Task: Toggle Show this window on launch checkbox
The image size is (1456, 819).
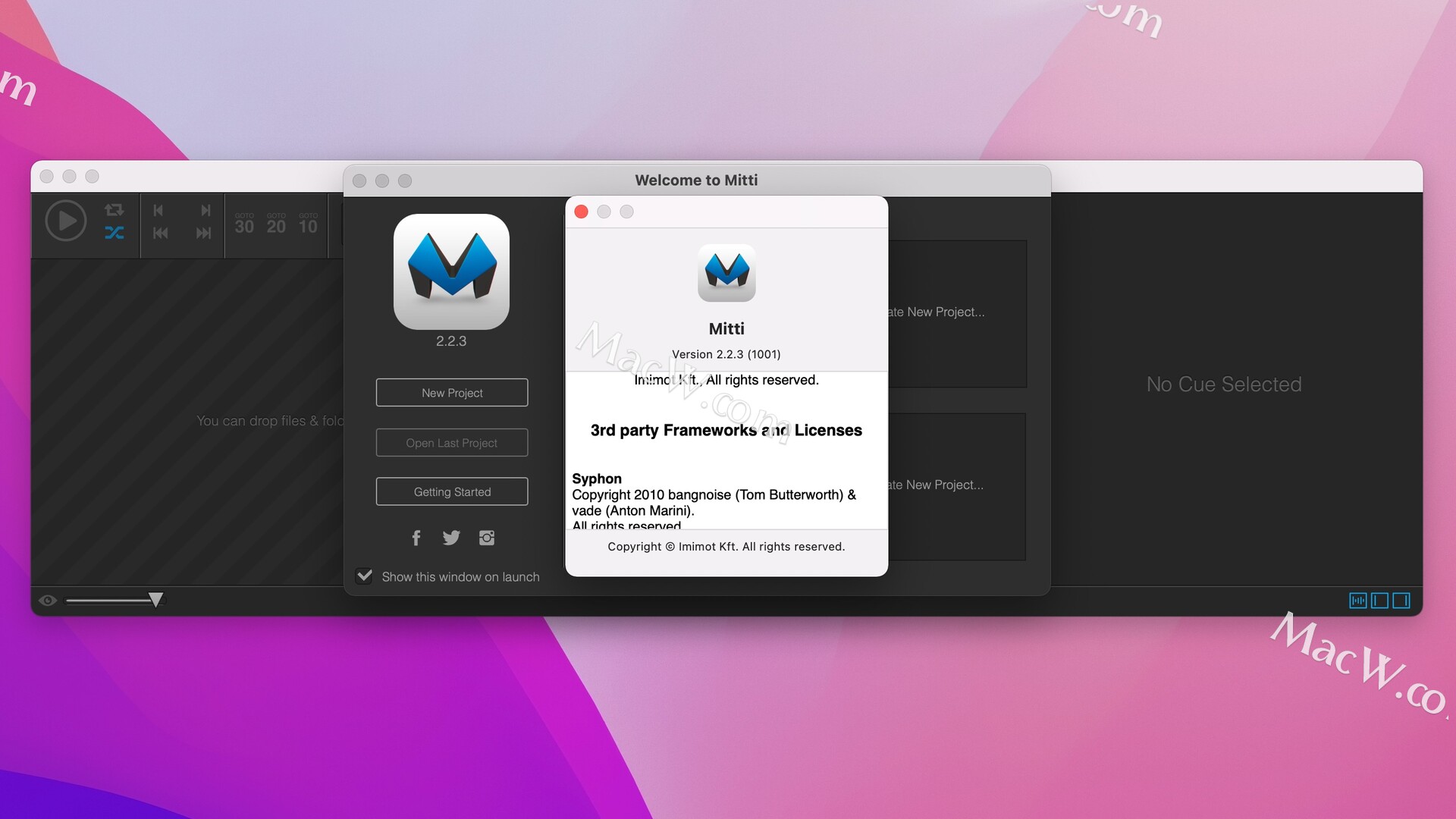Action: click(x=365, y=575)
